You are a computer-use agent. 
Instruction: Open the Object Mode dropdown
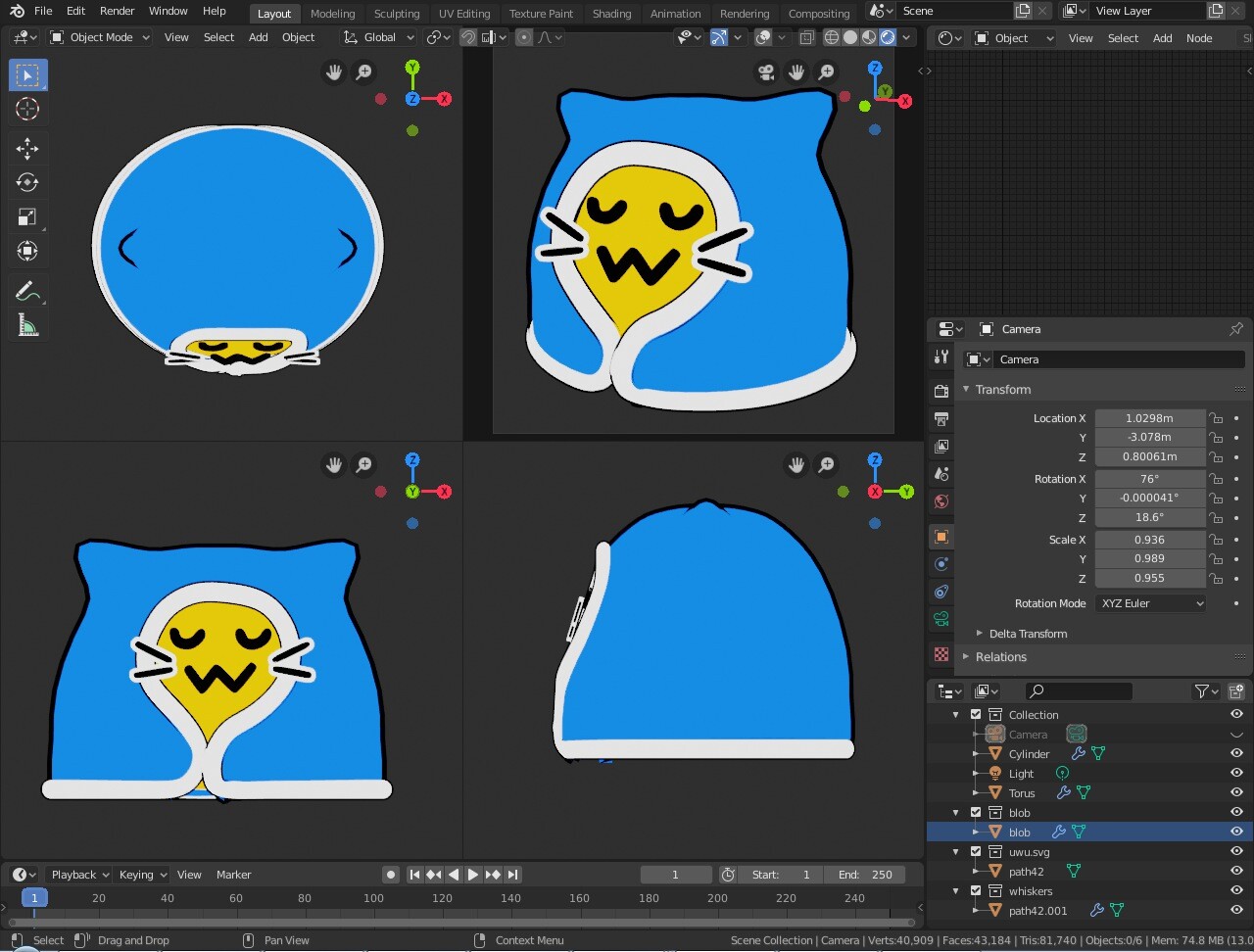click(x=100, y=37)
